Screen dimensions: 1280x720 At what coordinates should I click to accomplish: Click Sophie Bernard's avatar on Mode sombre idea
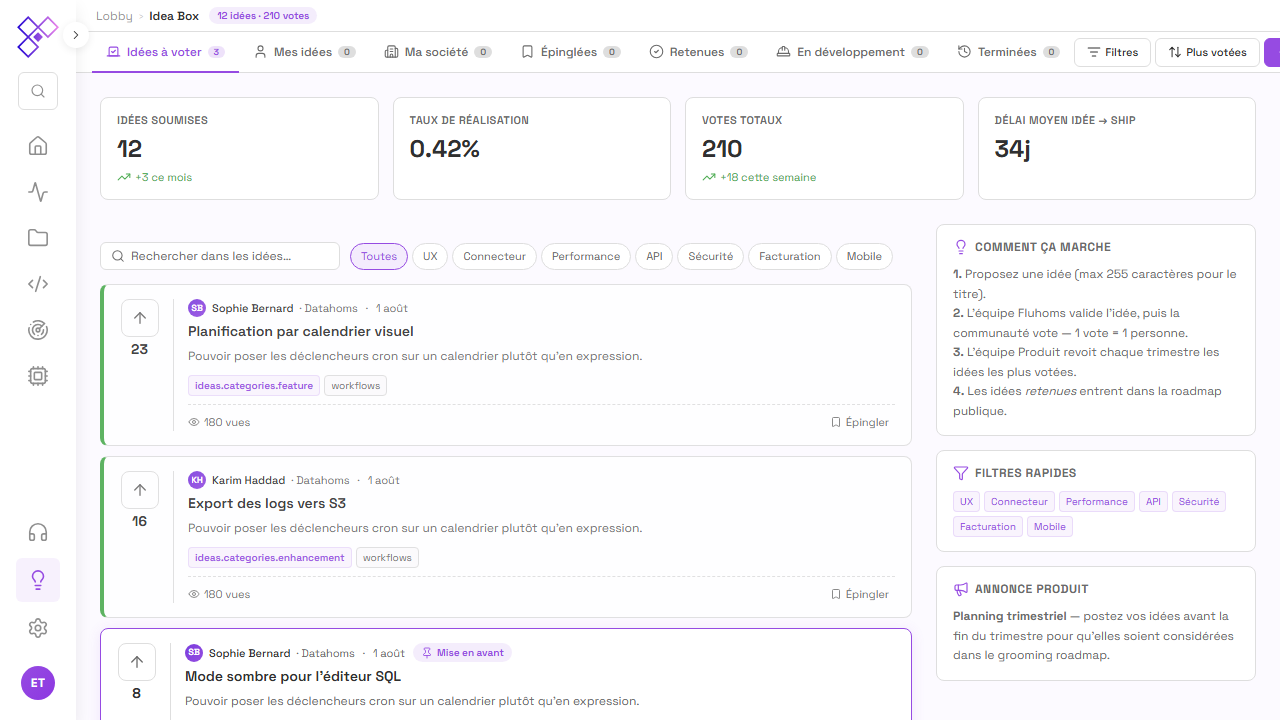click(x=194, y=653)
